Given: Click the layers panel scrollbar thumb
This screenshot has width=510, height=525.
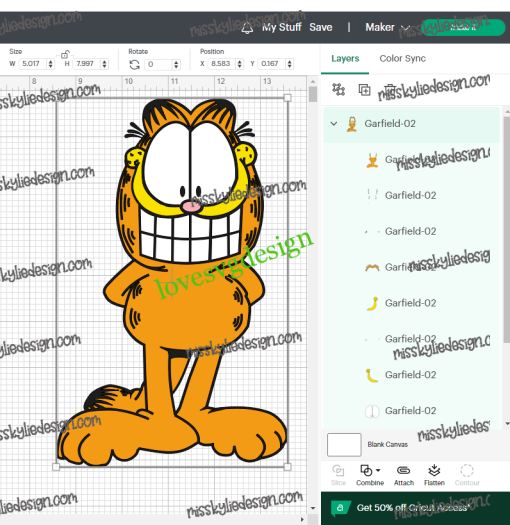Looking at the screenshot, I should point(507,229).
